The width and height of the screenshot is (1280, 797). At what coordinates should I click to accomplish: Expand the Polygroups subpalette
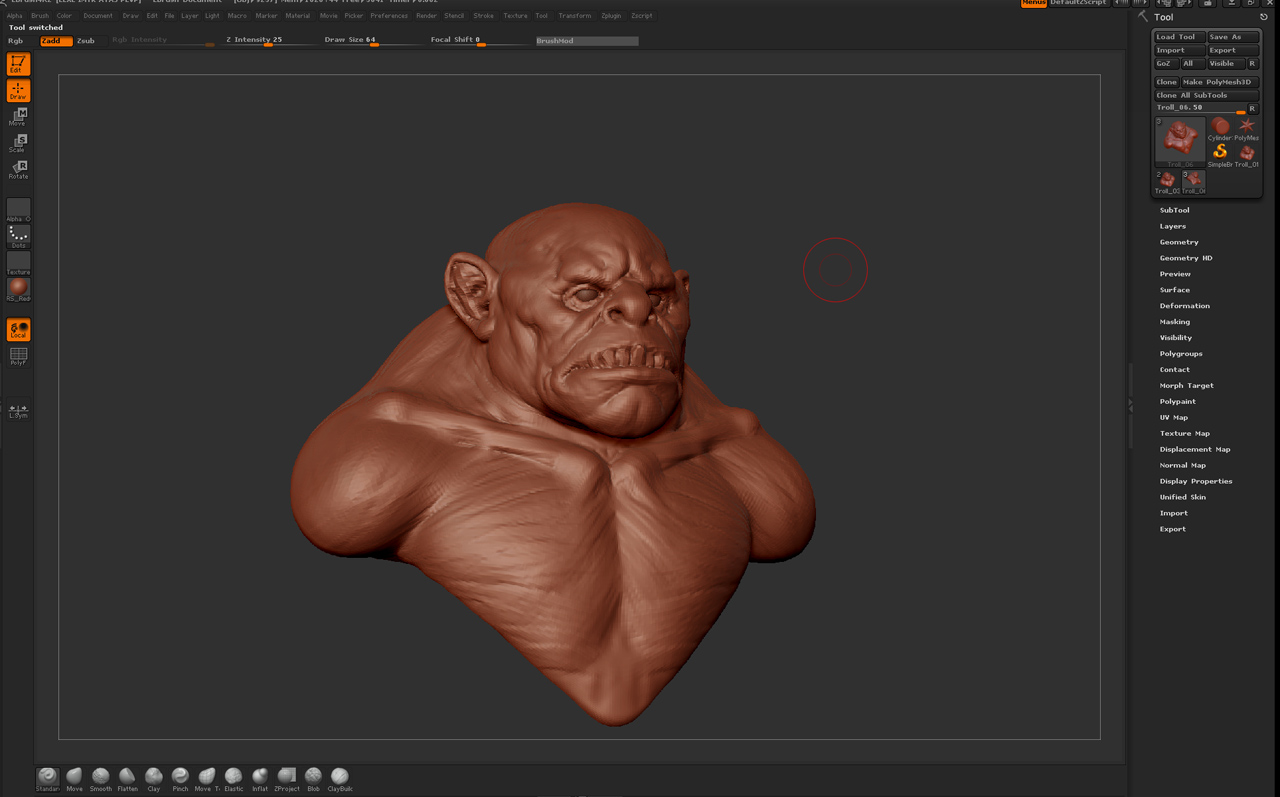point(1181,354)
